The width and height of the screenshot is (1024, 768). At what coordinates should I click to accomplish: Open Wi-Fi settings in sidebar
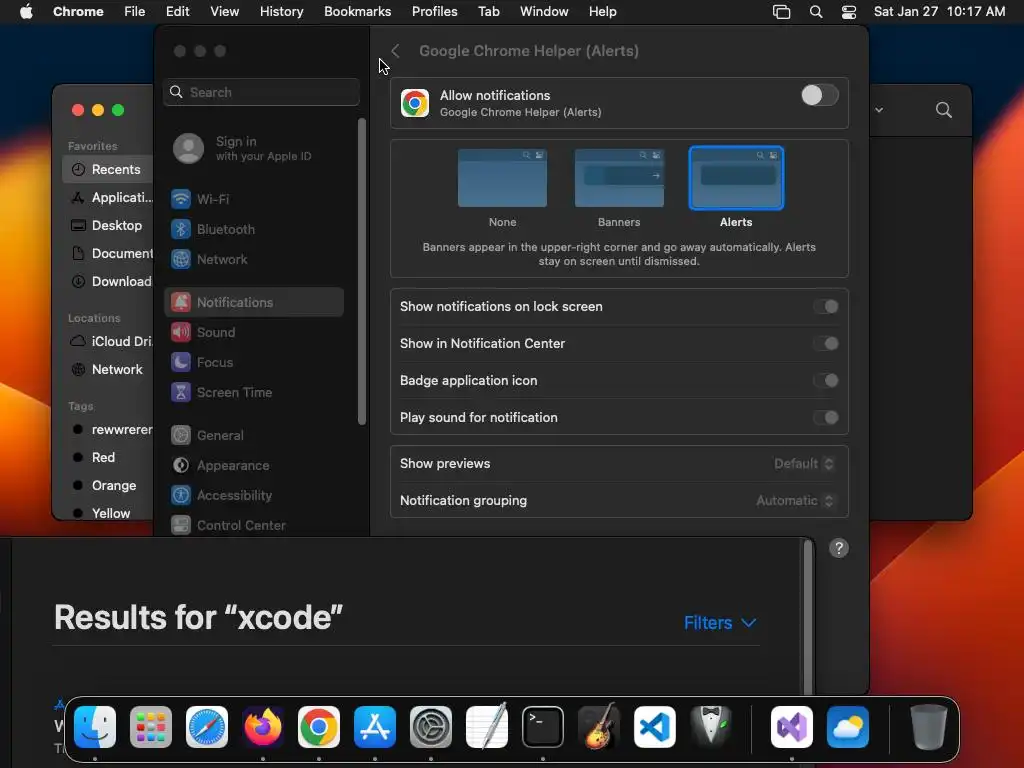click(254, 199)
